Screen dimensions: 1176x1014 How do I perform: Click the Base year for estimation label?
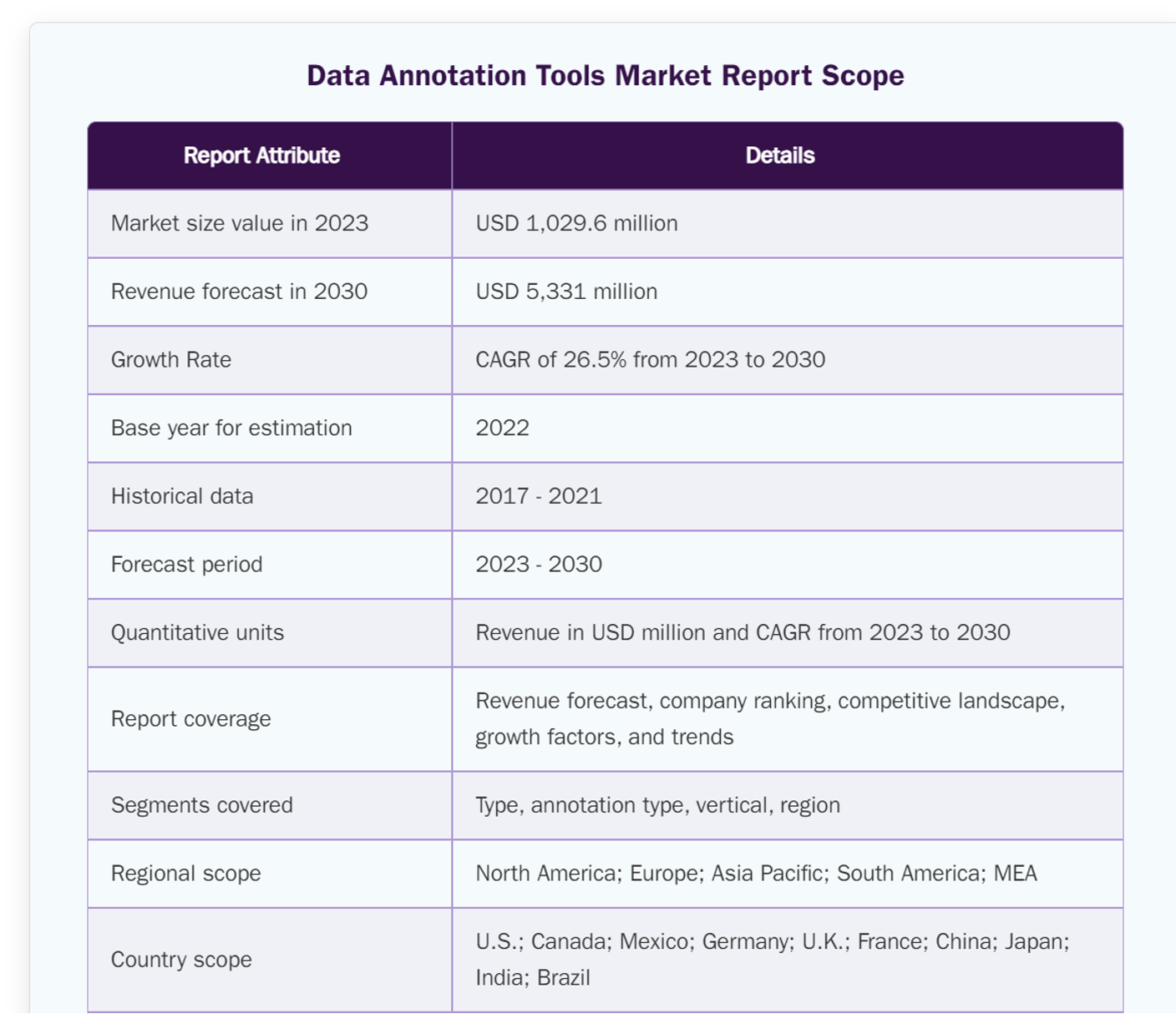[x=231, y=428]
